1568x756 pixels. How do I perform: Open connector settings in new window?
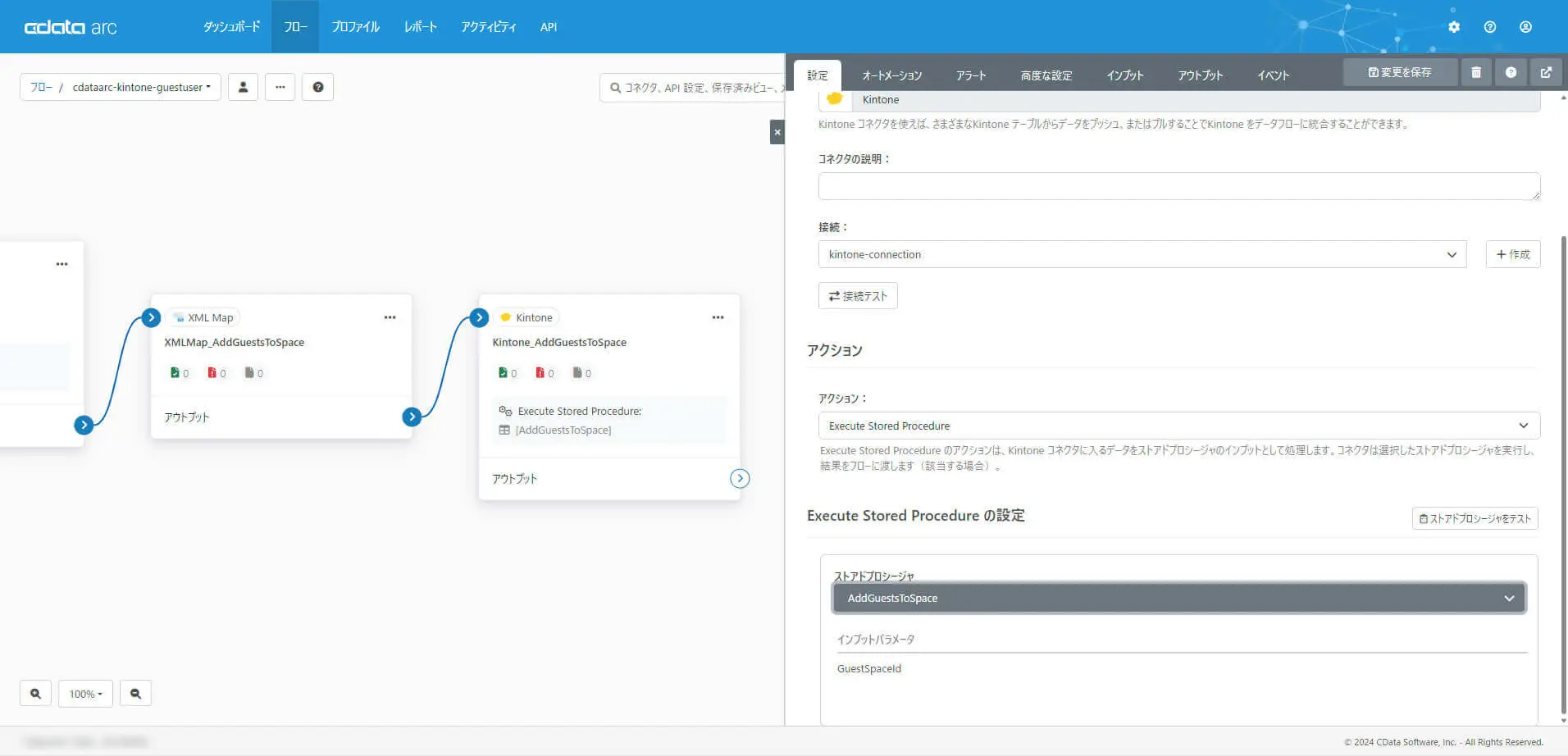point(1546,72)
